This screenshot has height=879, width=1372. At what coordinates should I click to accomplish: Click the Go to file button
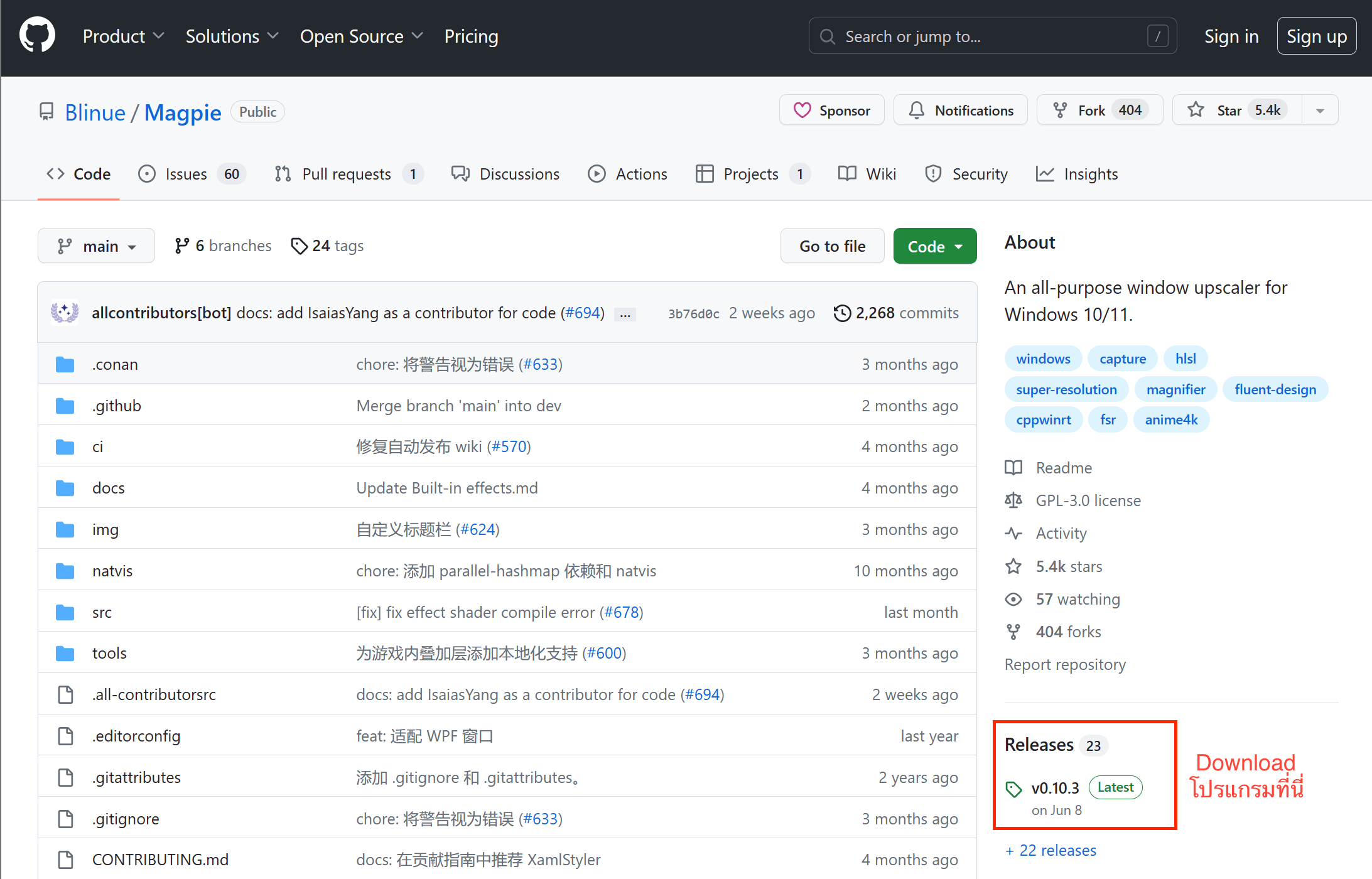(x=832, y=245)
